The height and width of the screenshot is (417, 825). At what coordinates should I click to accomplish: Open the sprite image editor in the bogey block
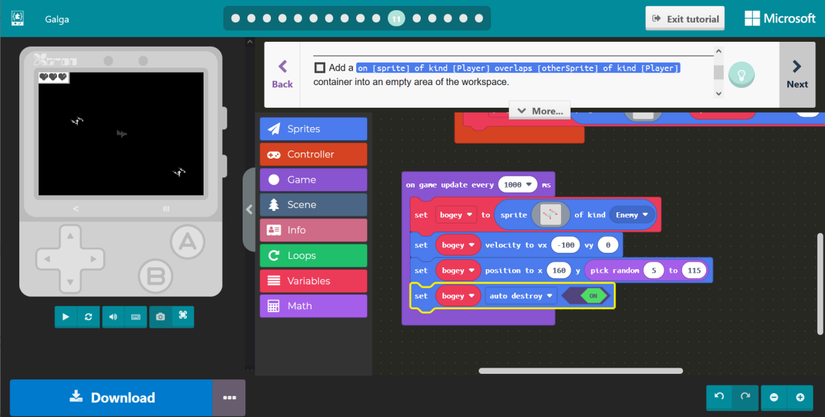(550, 215)
